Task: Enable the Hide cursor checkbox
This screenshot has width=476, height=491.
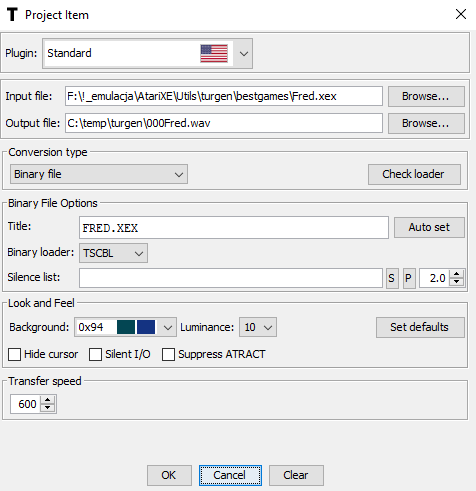Action: pyautogui.click(x=15, y=354)
